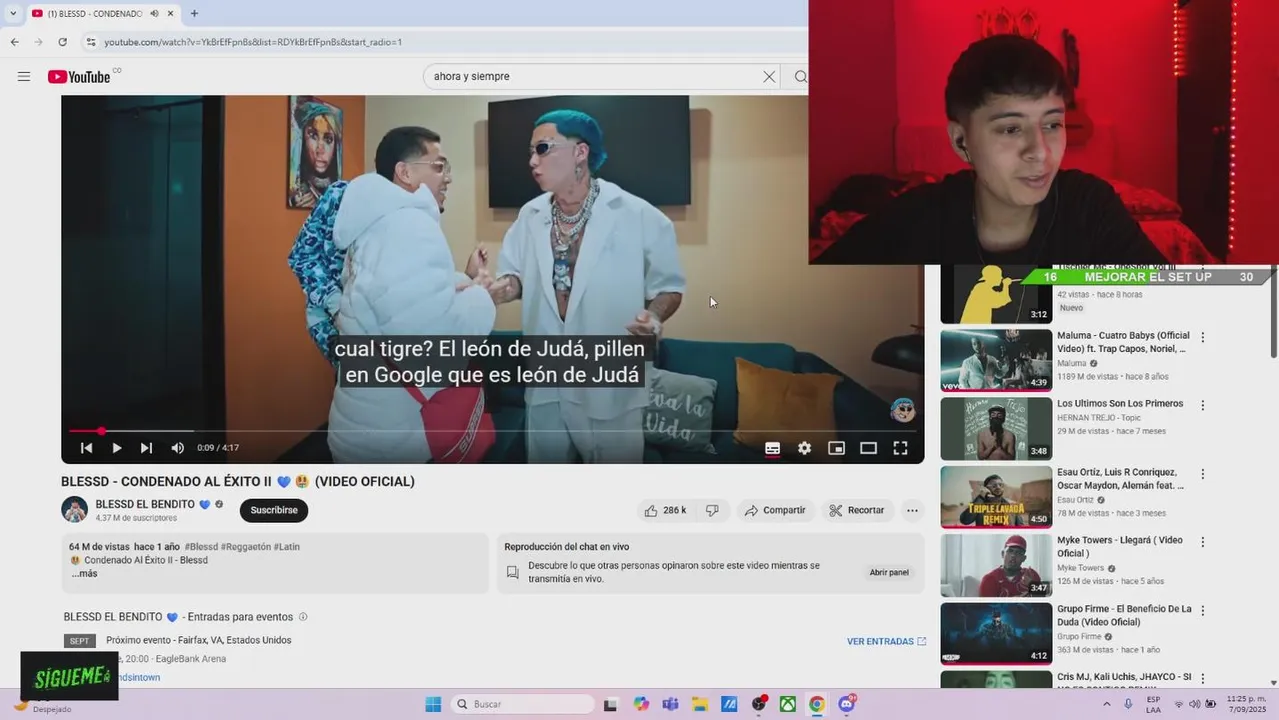Open the YouTube hamburger guide menu
This screenshot has width=1279, height=720.
coord(24,77)
